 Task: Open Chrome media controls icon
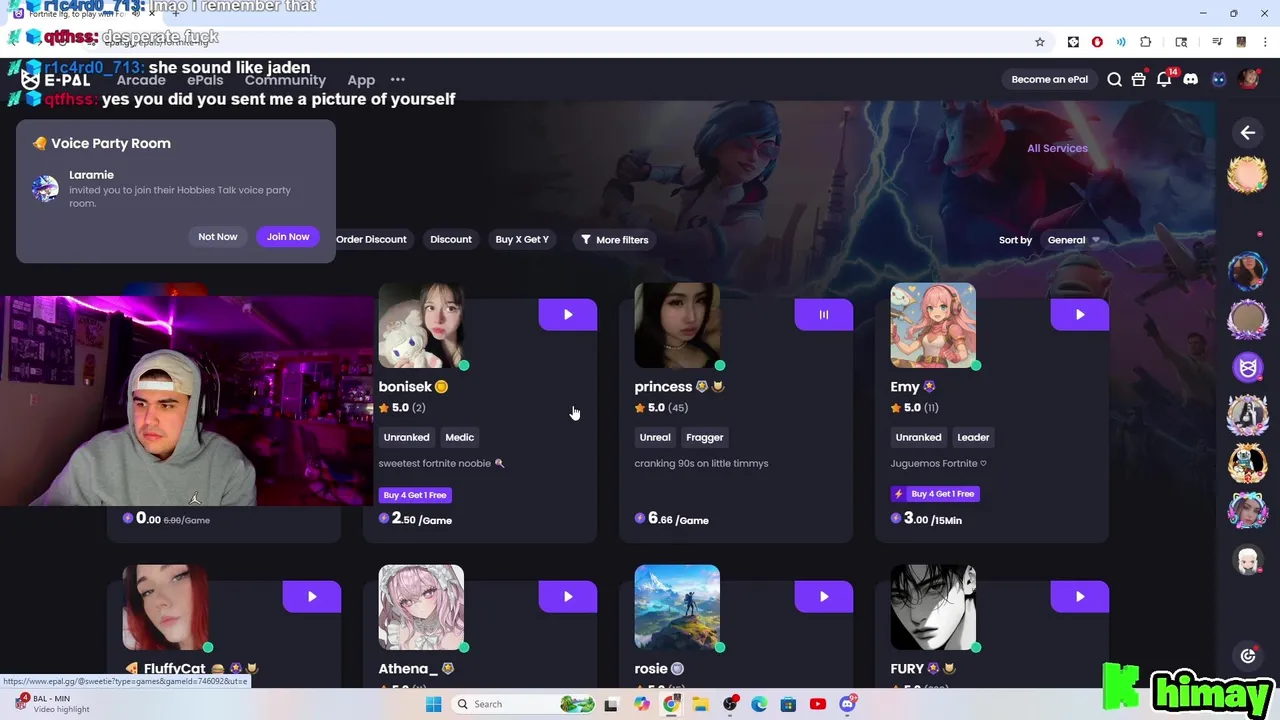tap(1217, 42)
